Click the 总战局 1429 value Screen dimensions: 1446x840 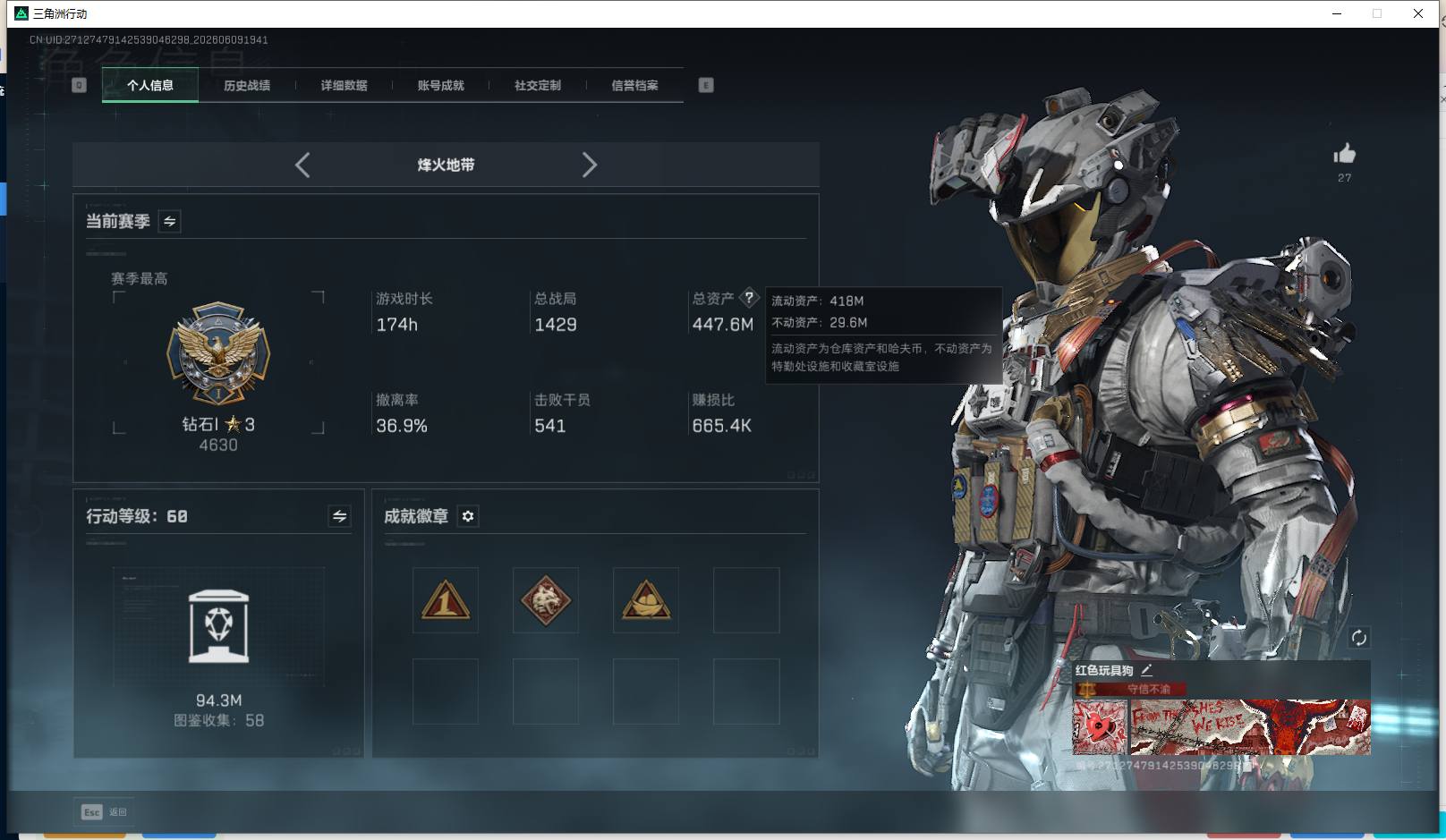pyautogui.click(x=556, y=325)
